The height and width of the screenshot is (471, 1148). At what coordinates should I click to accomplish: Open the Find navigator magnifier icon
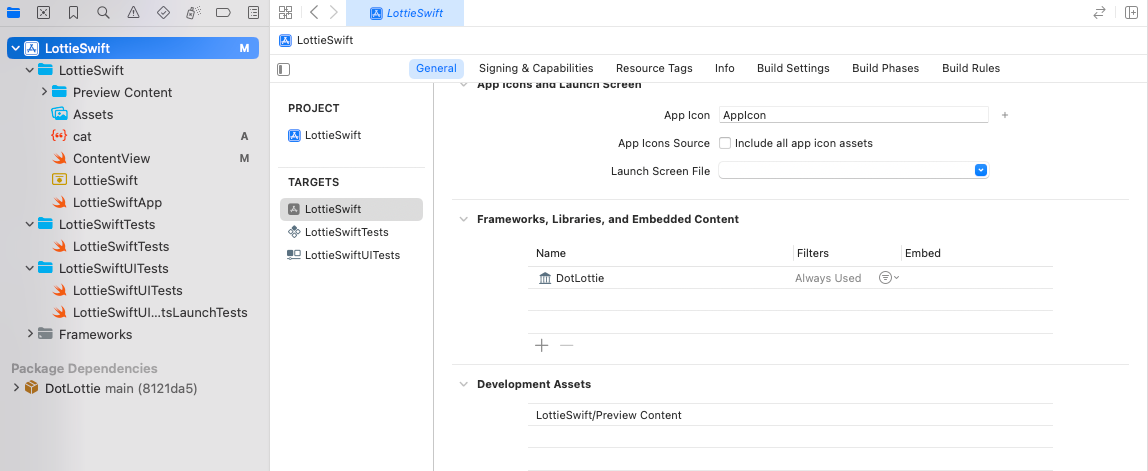(x=103, y=12)
